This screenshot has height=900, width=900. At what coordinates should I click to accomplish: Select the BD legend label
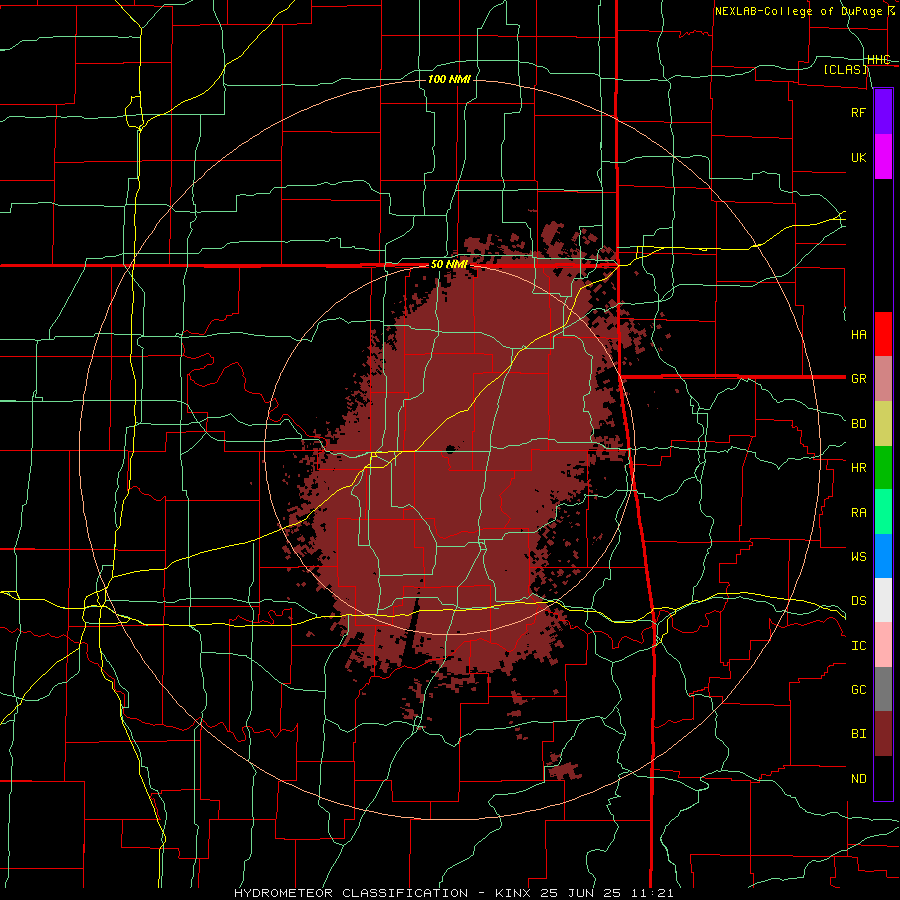[x=858, y=423]
